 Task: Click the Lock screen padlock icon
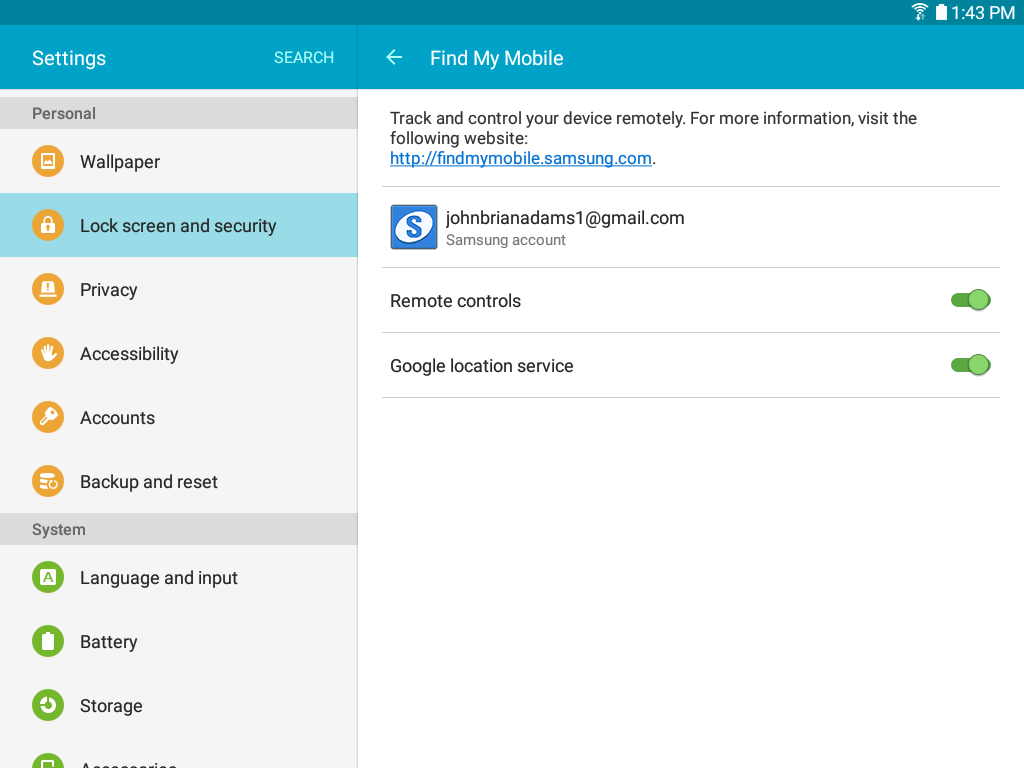48,225
